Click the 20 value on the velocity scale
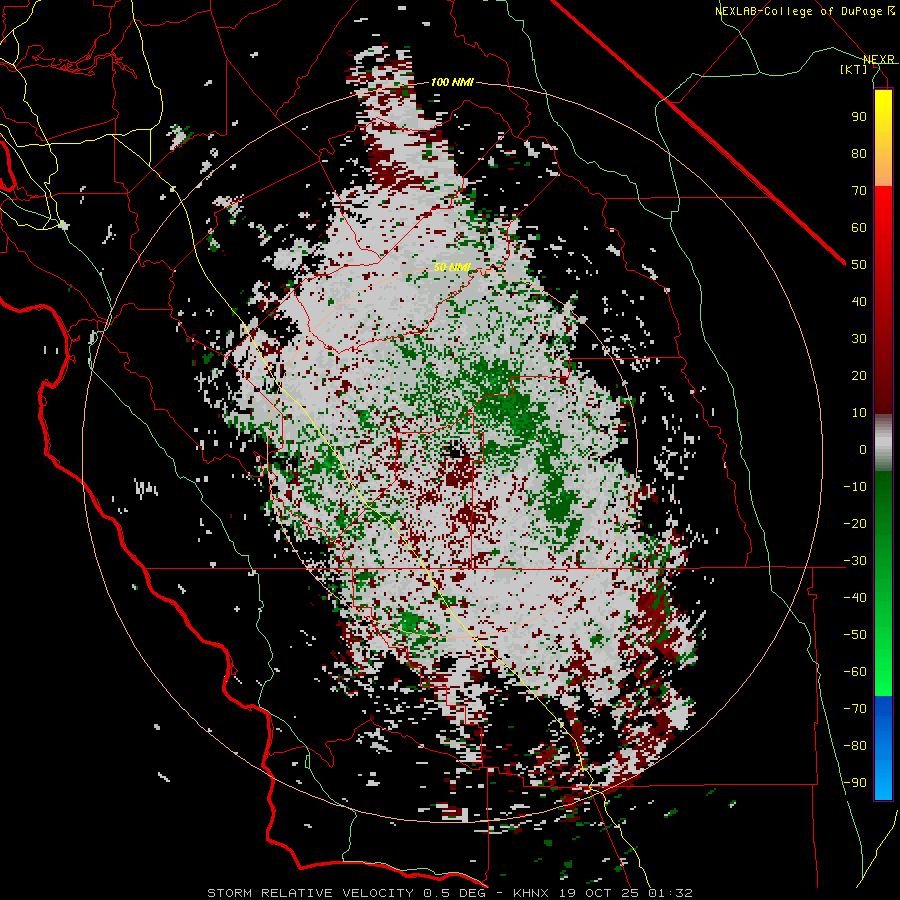Image resolution: width=900 pixels, height=900 pixels. tap(859, 376)
